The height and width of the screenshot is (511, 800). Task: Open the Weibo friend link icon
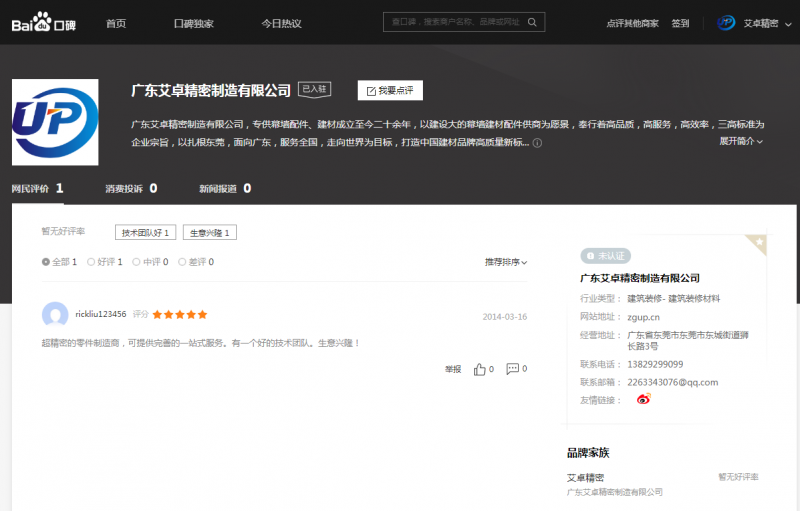tap(643, 399)
